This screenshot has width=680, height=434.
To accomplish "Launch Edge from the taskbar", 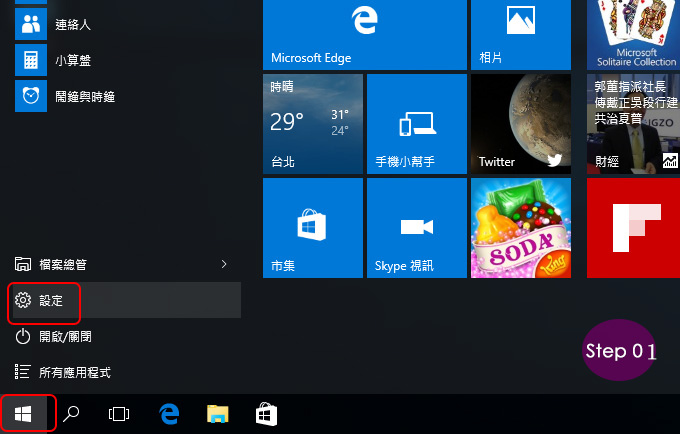I will pos(169,414).
